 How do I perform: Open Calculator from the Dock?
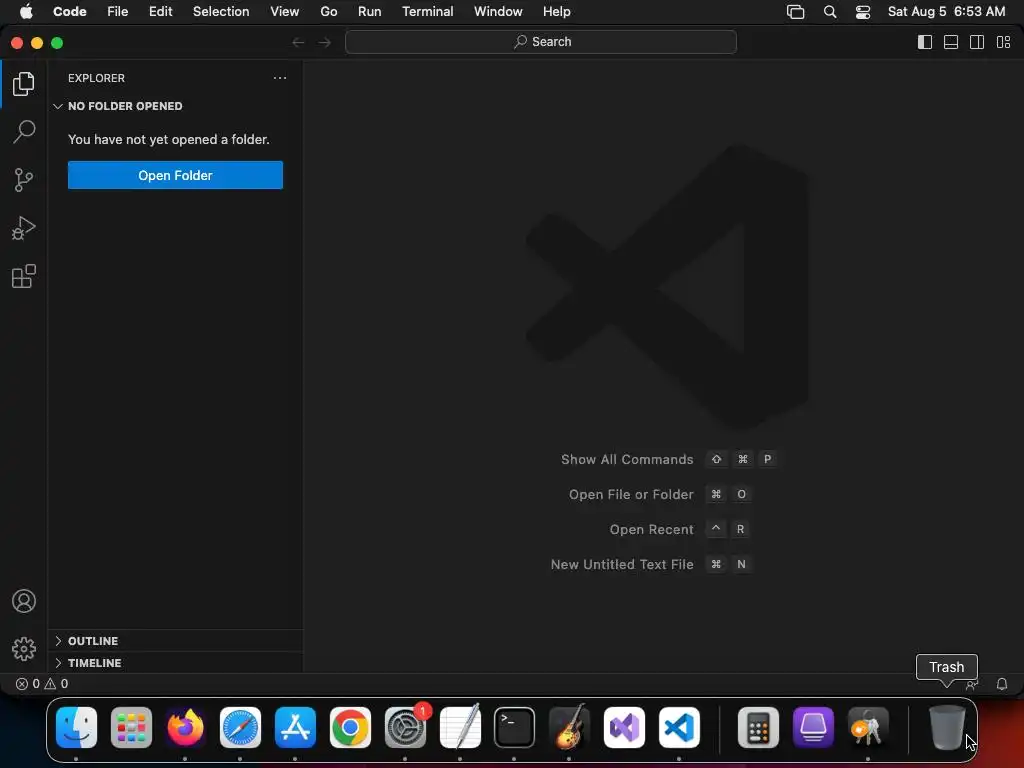(x=758, y=727)
